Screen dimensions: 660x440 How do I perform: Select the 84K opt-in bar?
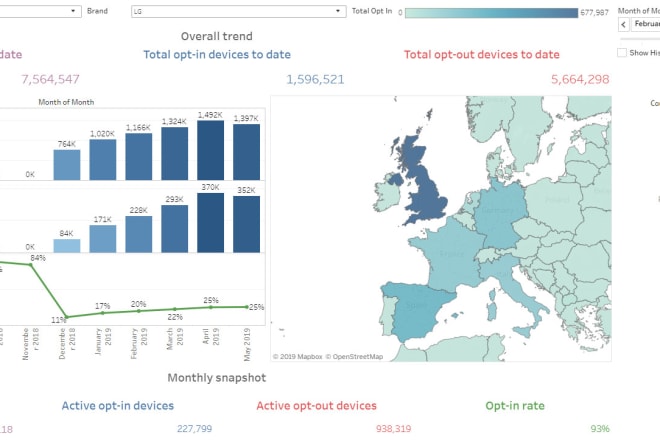[67, 246]
